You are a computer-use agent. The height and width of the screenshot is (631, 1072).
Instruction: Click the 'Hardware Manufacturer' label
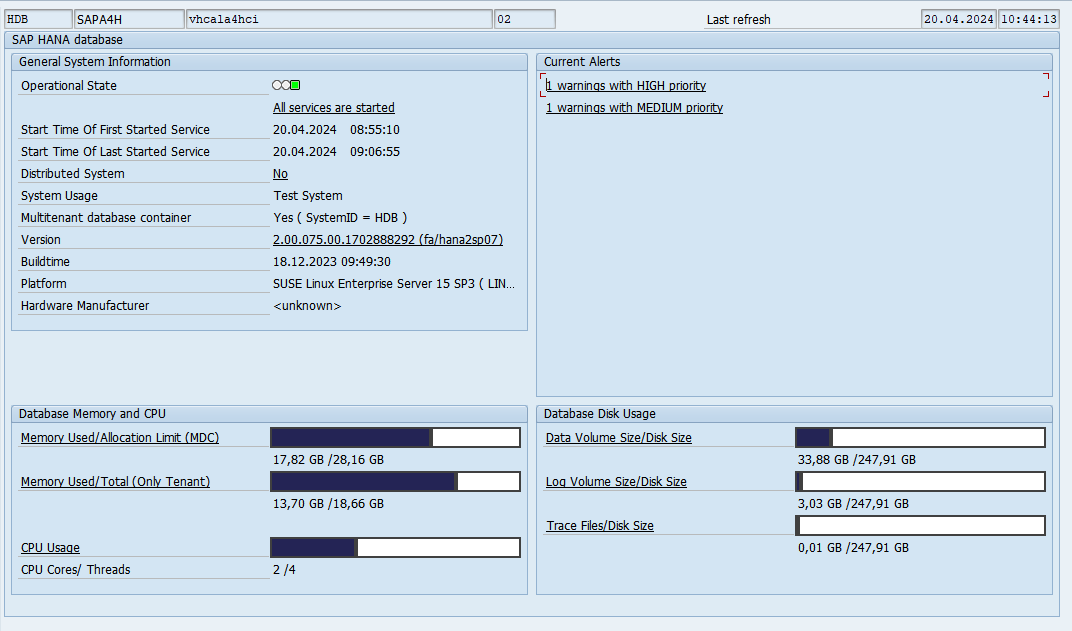[85, 306]
